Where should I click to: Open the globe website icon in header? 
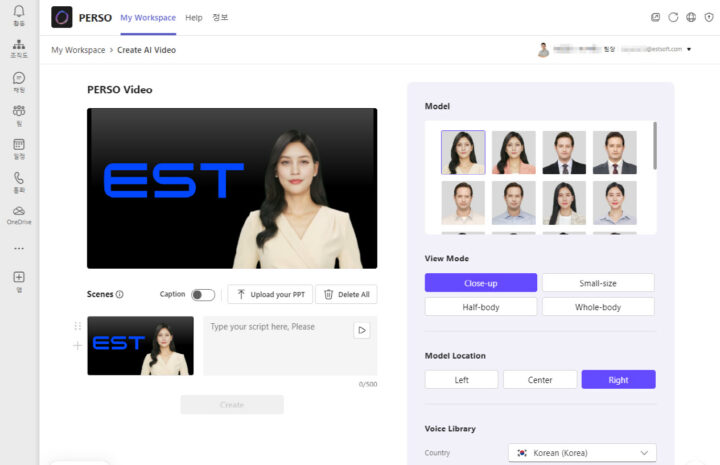click(x=691, y=17)
